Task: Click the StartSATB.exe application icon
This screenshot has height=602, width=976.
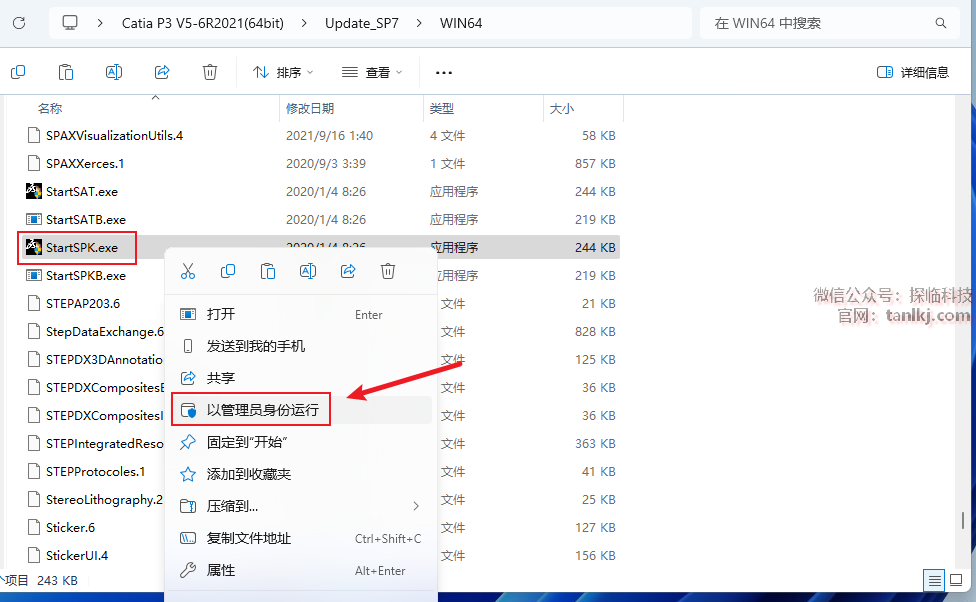Action: click(x=34, y=219)
